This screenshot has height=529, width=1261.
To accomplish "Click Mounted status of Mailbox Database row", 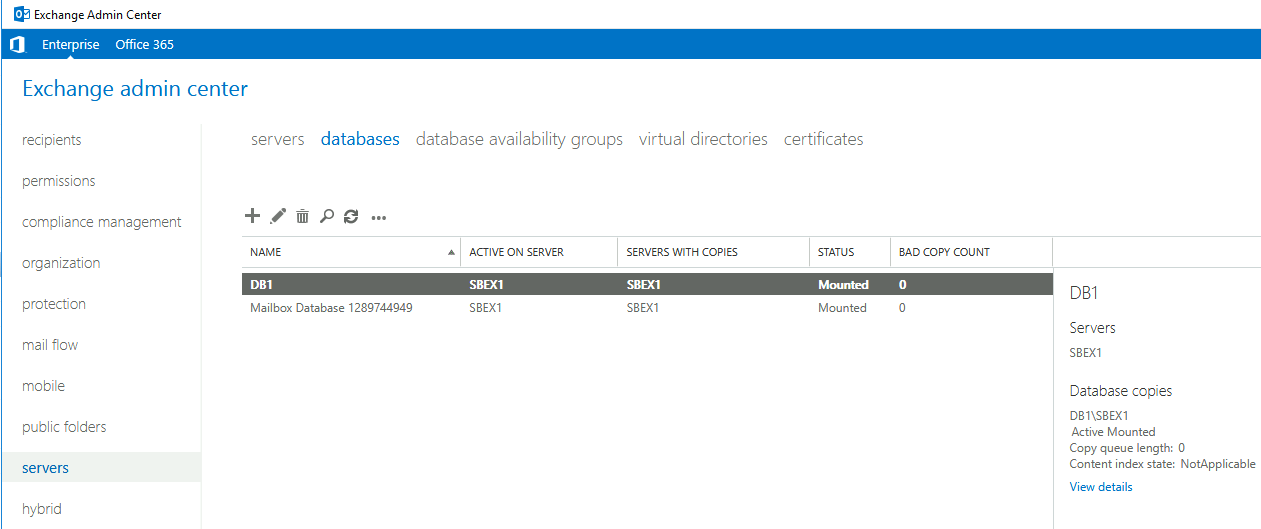I will 842,308.
